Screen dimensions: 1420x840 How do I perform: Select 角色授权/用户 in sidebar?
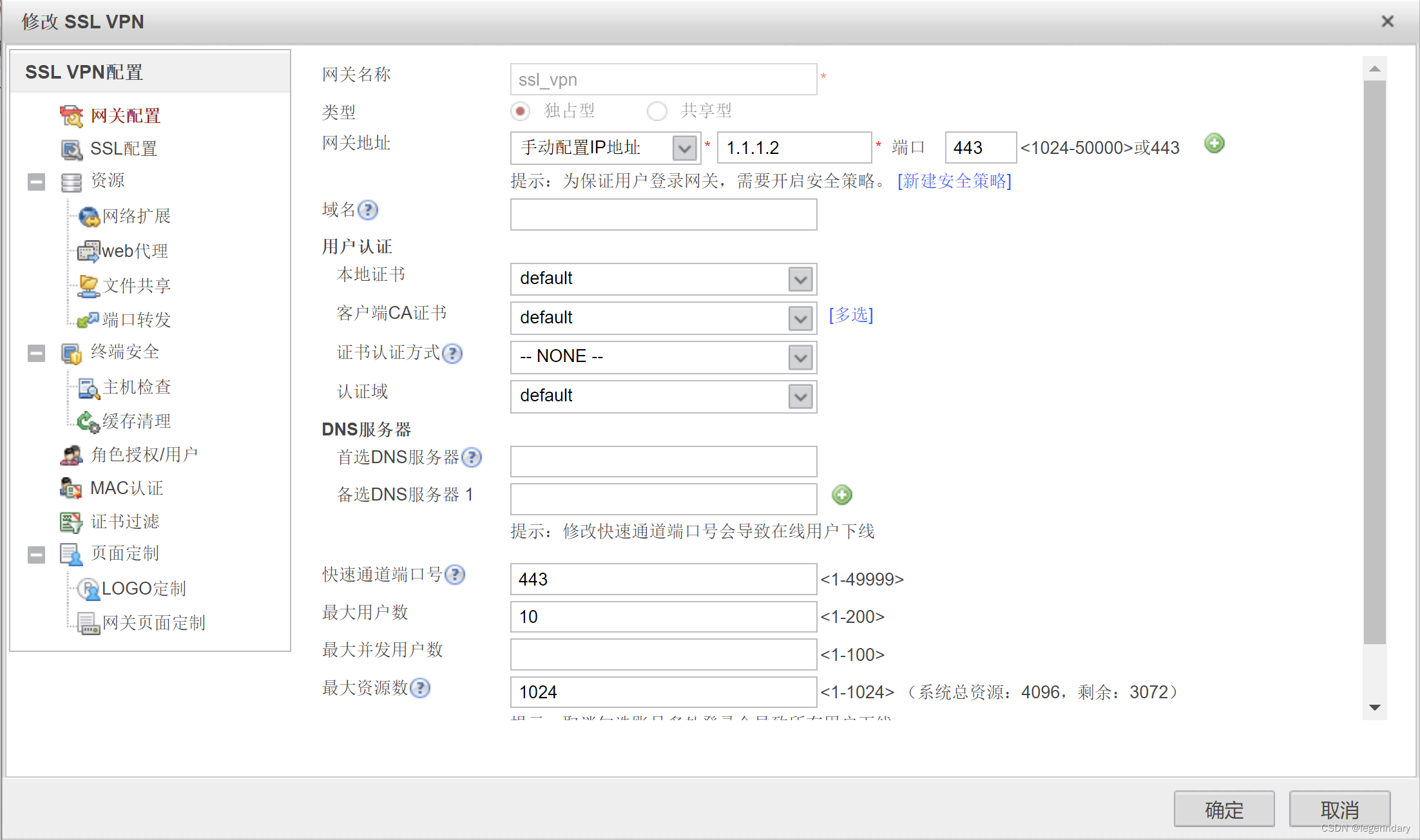click(144, 455)
